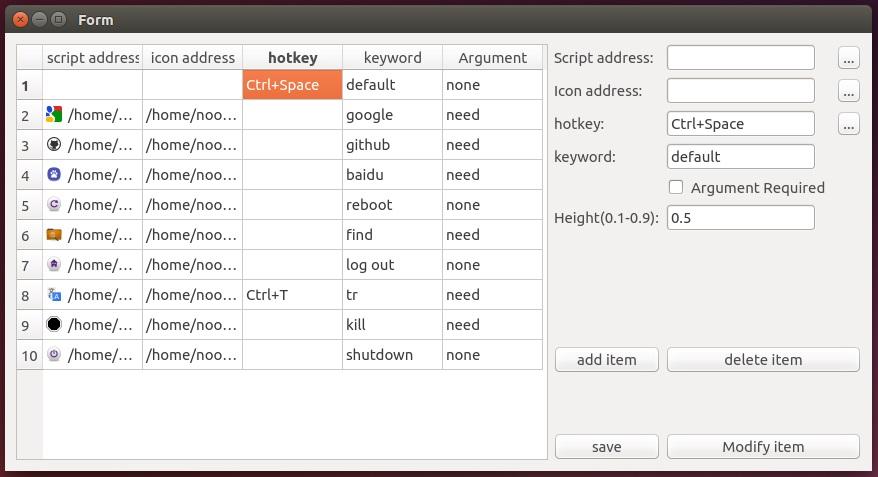The width and height of the screenshot is (878, 477).
Task: Click the add item button
Action: pyautogui.click(x=606, y=359)
